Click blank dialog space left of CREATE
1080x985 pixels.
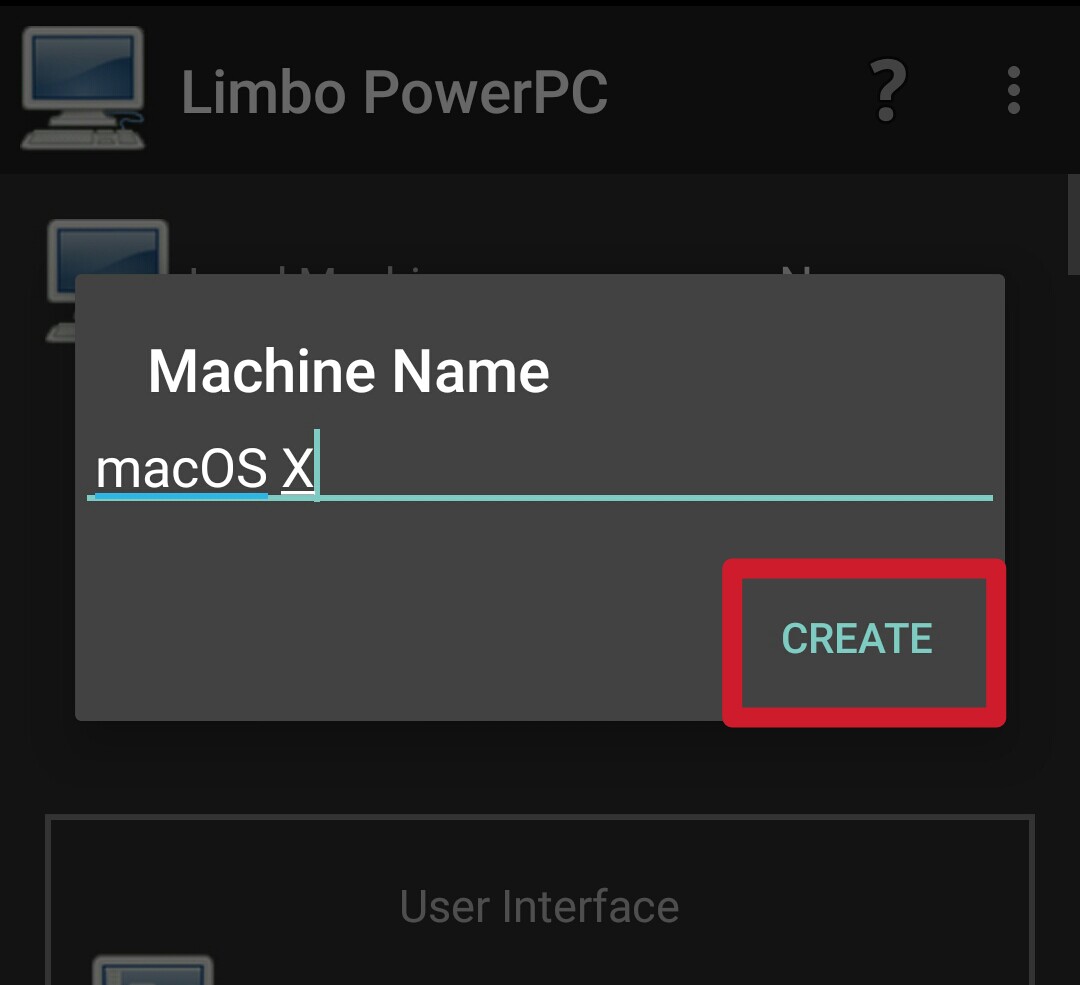click(x=399, y=639)
